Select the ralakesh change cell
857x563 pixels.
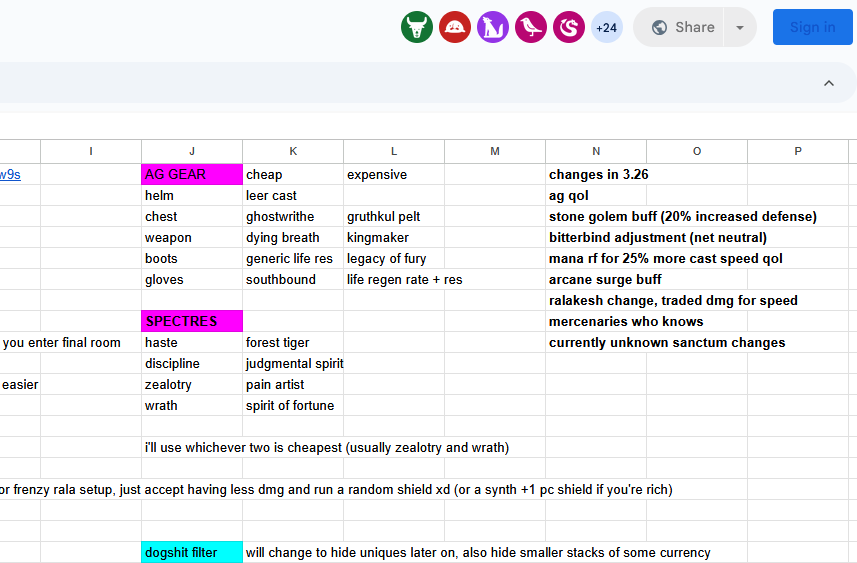tap(673, 301)
